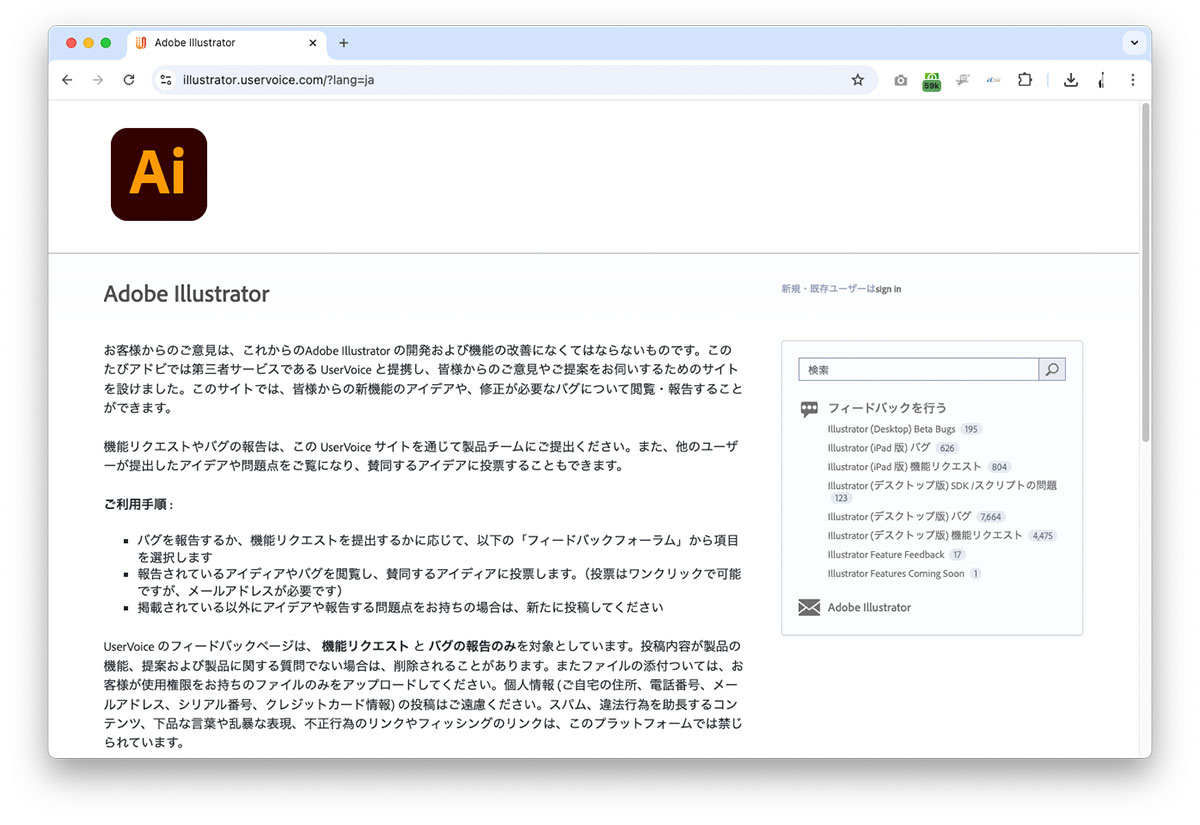Click the feedback speech bubble icon

809,408
